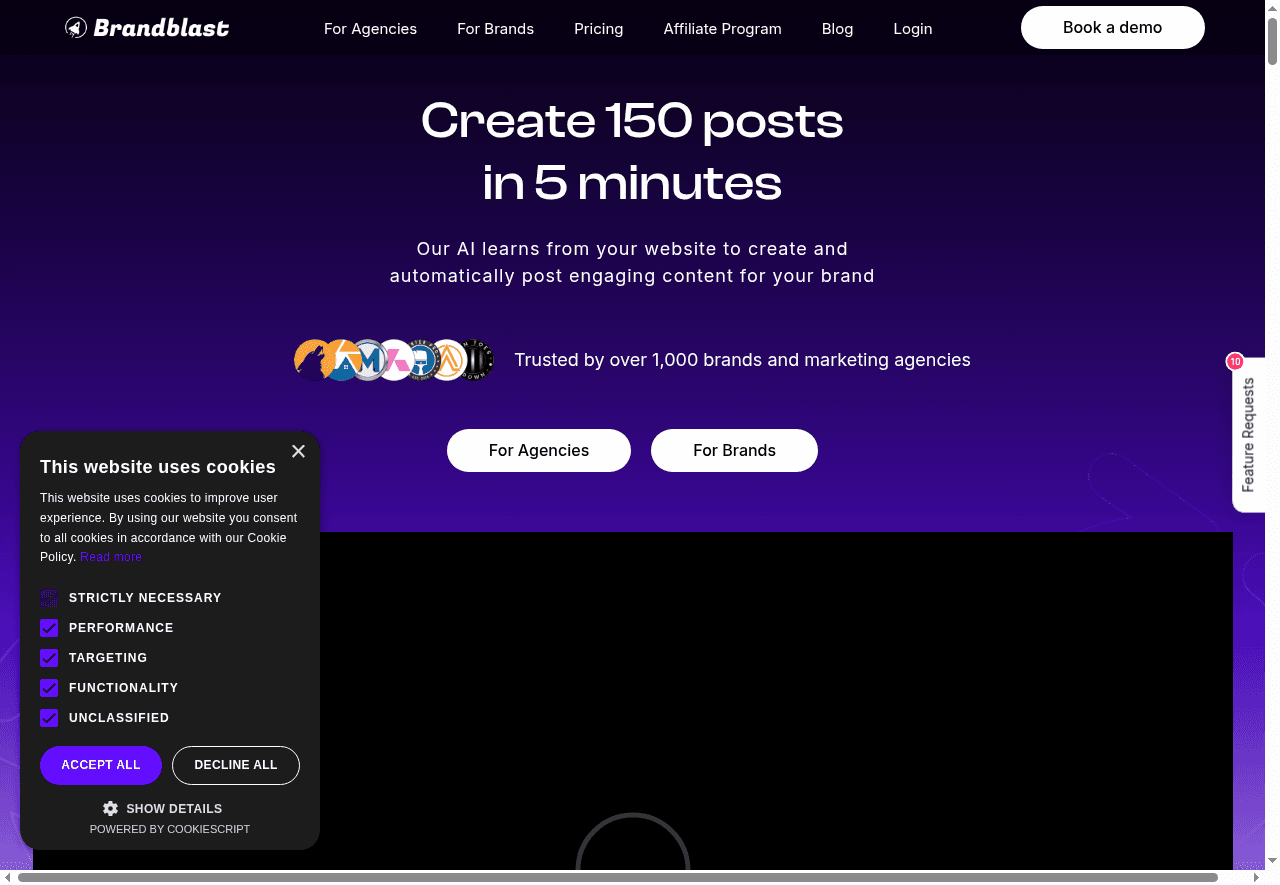Open the Cookie Policy via Read more

tap(110, 557)
